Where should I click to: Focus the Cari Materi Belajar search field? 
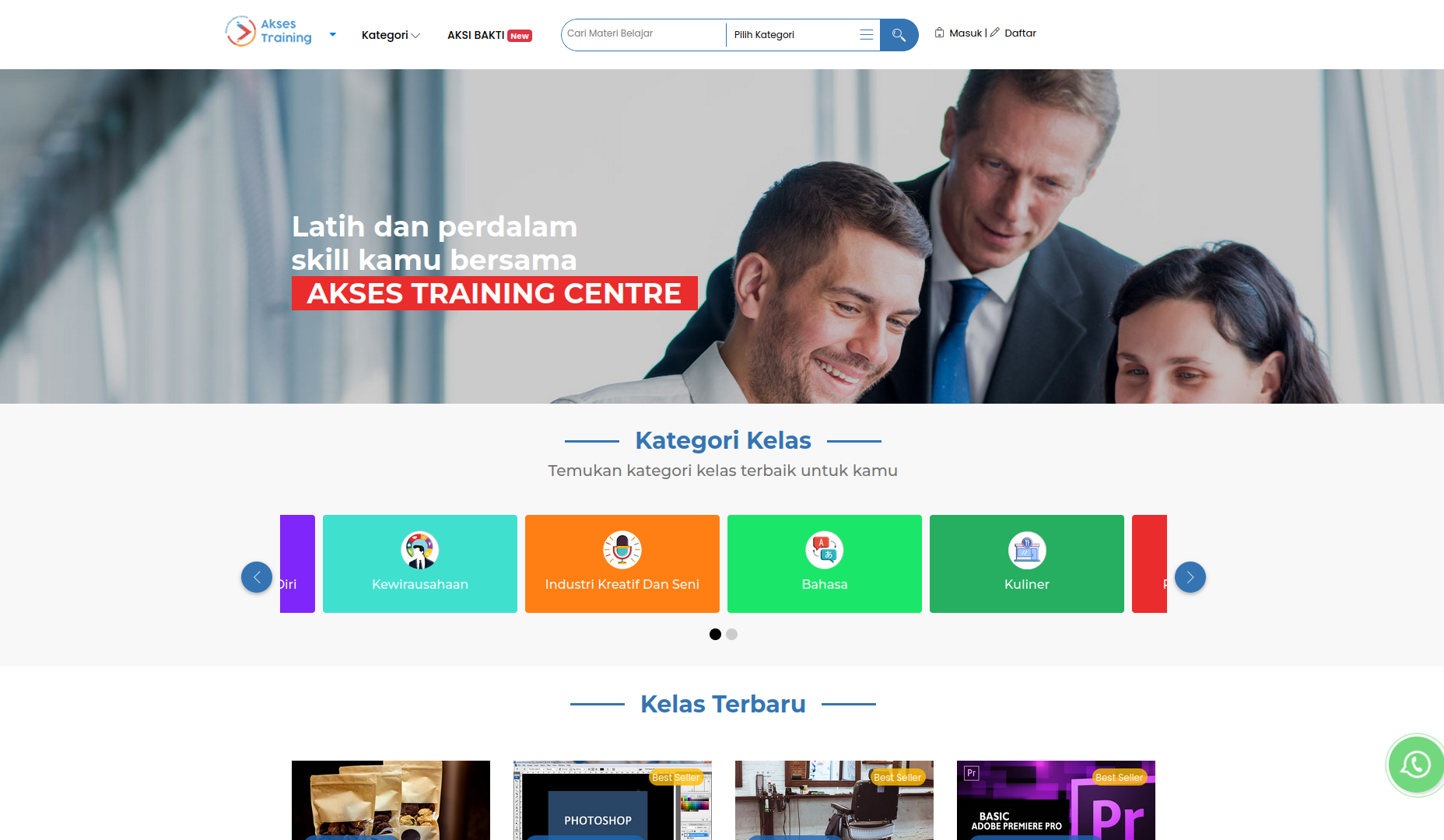pyautogui.click(x=644, y=34)
